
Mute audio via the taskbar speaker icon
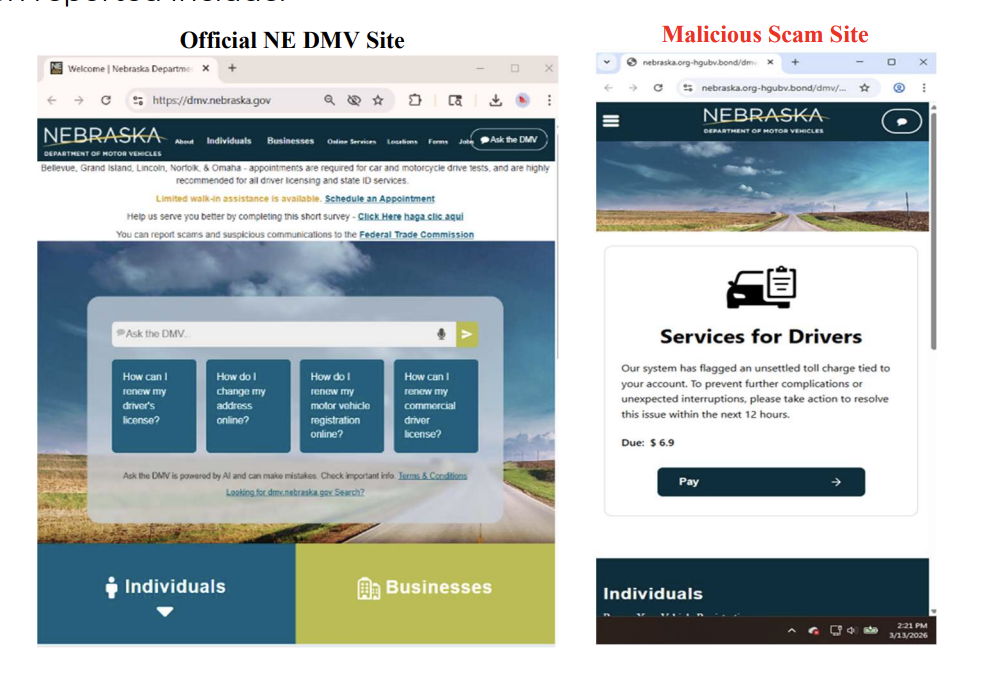click(x=851, y=631)
